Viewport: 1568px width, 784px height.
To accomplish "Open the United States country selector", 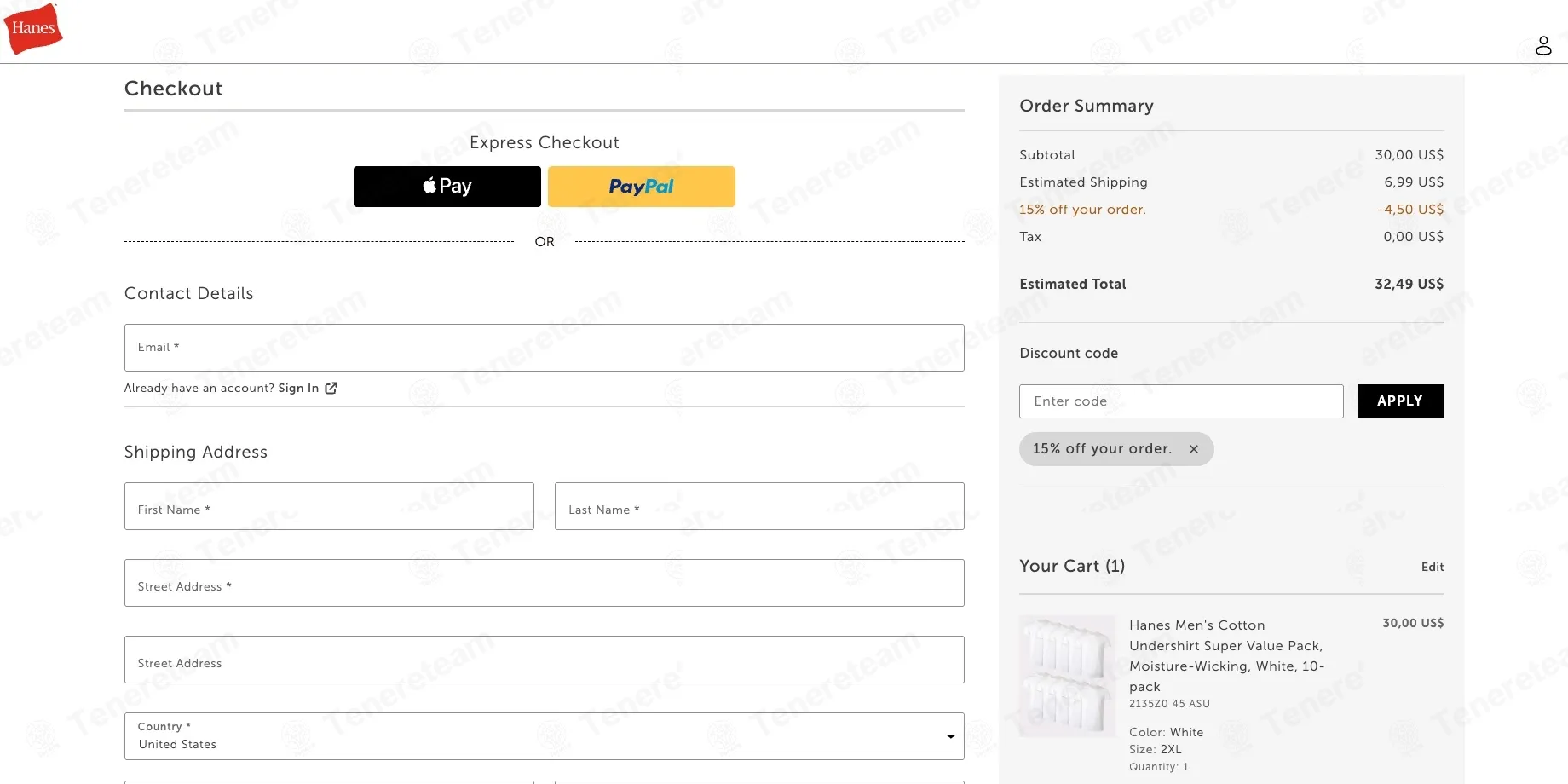I will [x=545, y=736].
